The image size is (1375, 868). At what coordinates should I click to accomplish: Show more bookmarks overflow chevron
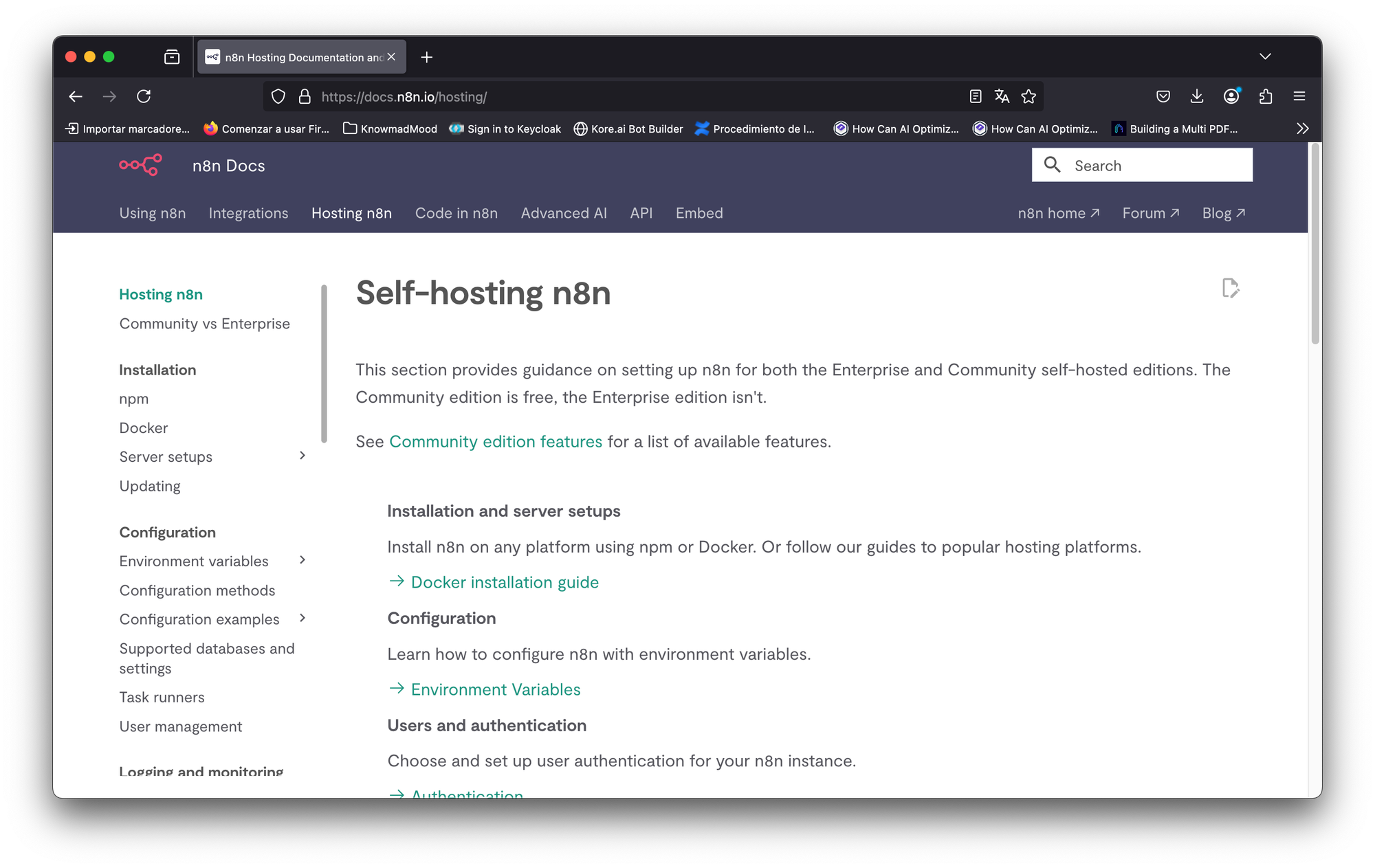coord(1302,129)
